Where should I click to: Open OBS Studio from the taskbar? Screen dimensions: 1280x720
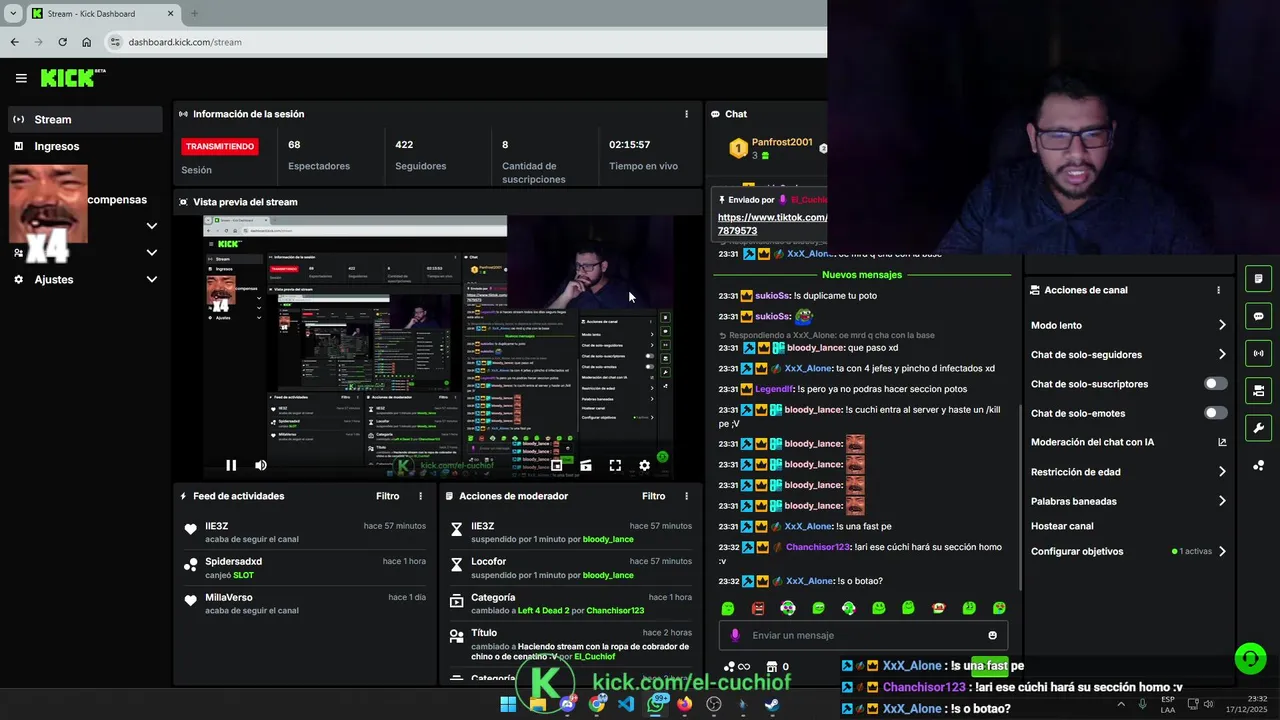(x=714, y=704)
